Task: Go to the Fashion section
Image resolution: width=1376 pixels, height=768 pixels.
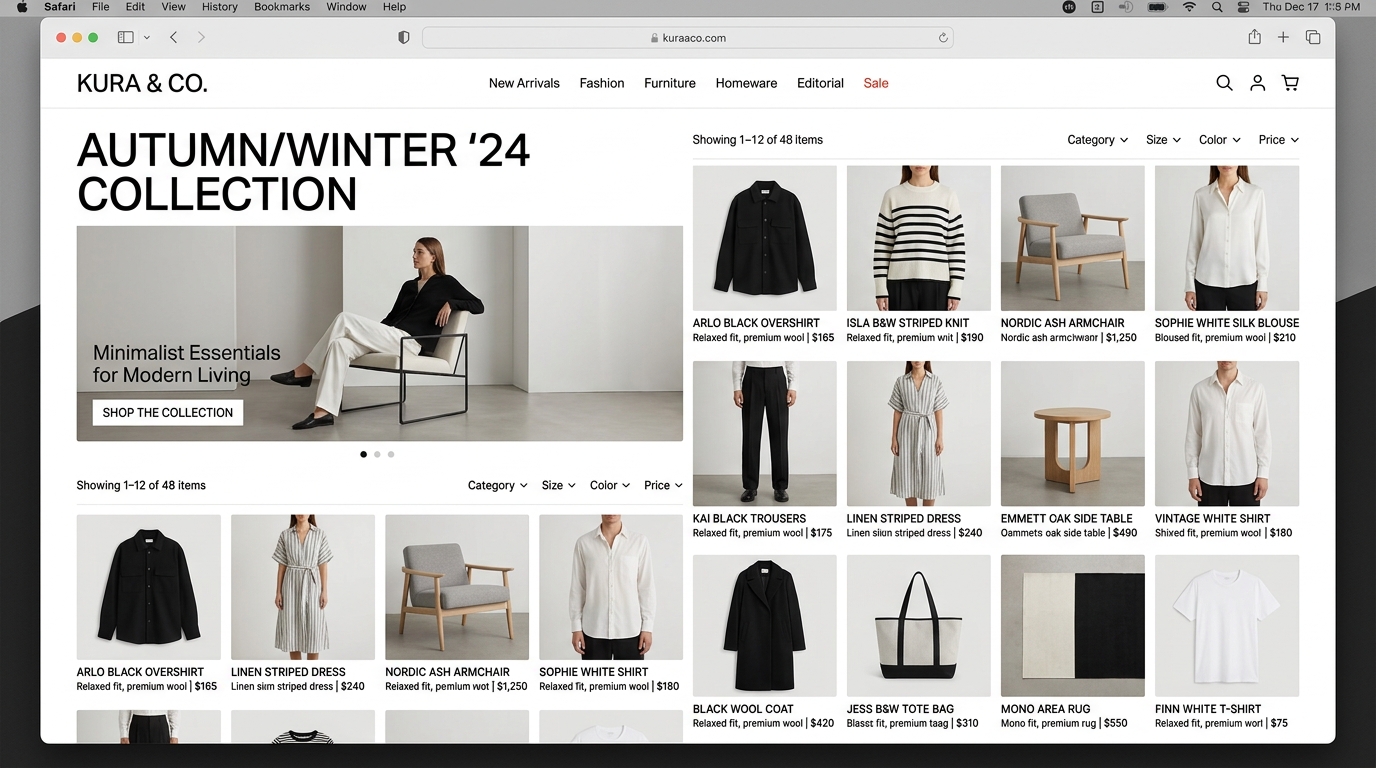Action: point(602,83)
